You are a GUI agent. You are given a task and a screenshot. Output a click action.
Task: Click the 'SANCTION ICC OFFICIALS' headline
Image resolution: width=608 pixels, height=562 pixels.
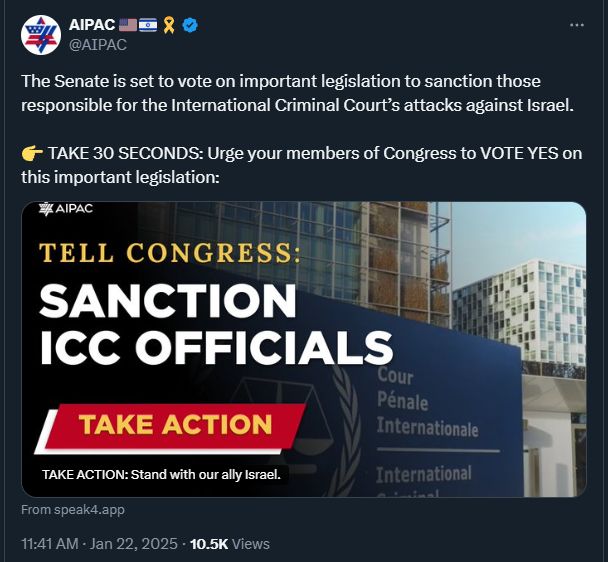(x=215, y=322)
